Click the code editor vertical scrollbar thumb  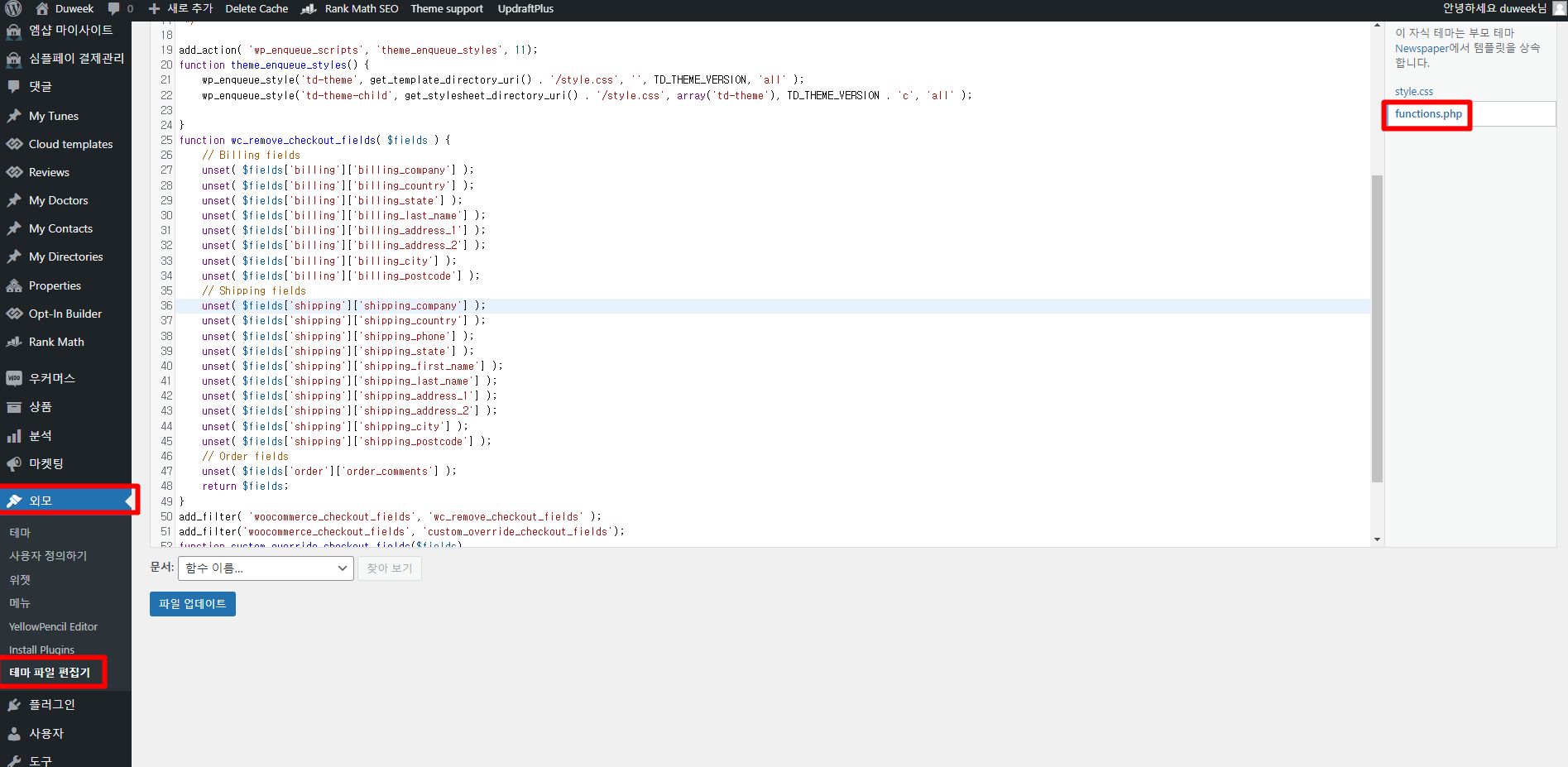click(x=1377, y=328)
